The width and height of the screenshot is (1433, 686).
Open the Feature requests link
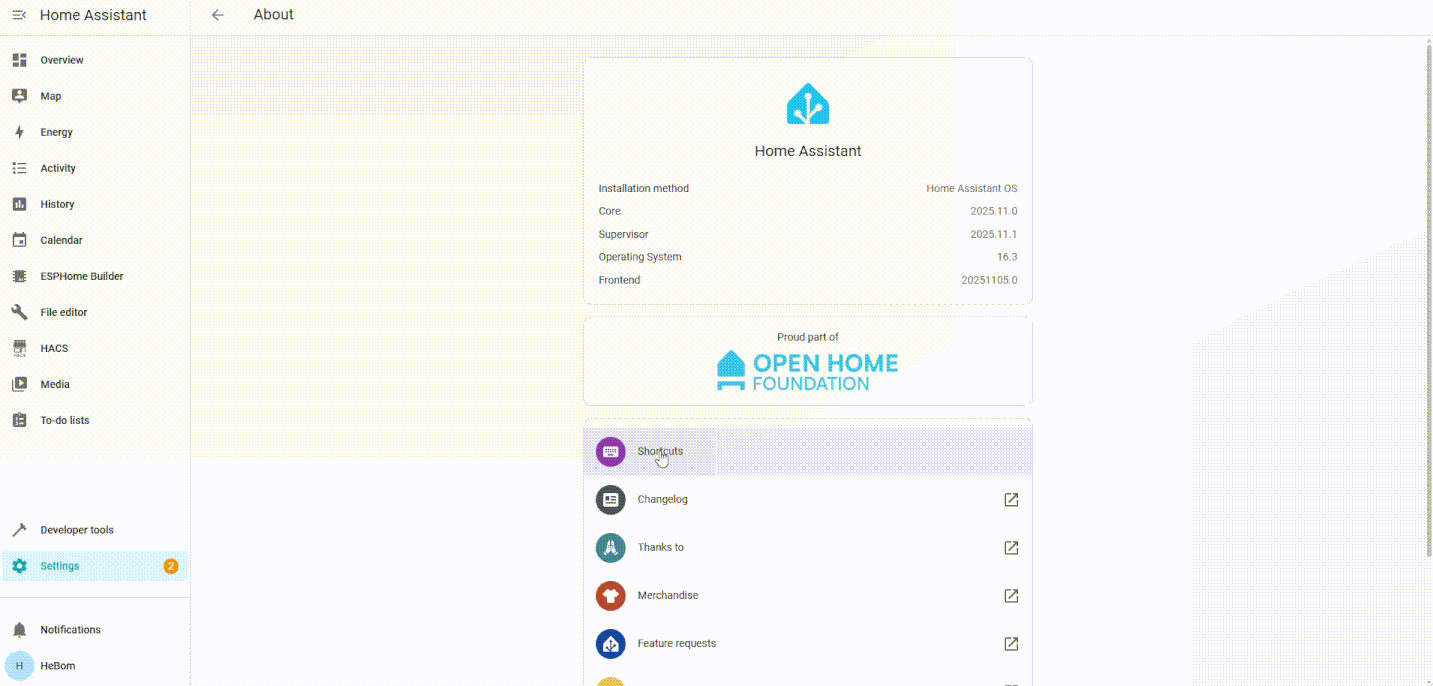[x=808, y=644]
